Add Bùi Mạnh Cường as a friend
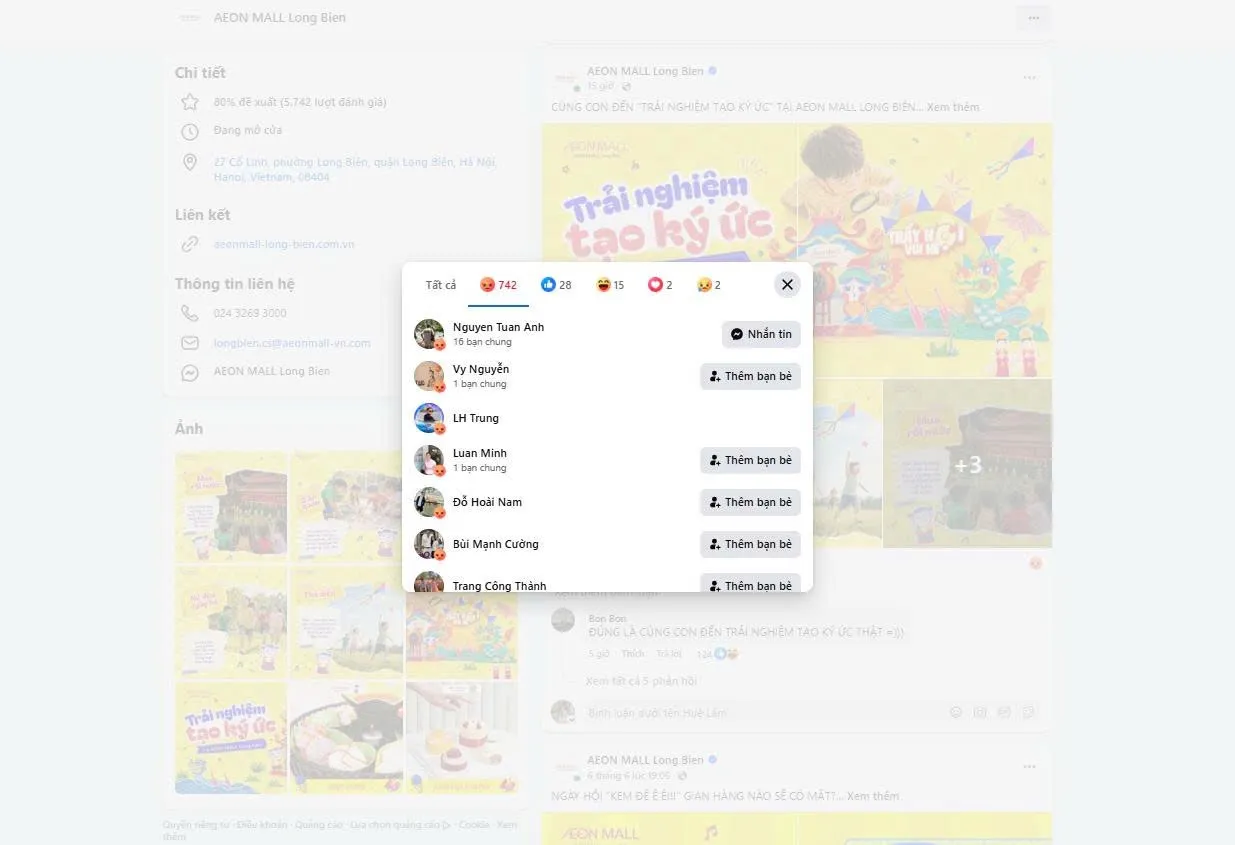Image resolution: width=1235 pixels, height=845 pixels. [750, 544]
